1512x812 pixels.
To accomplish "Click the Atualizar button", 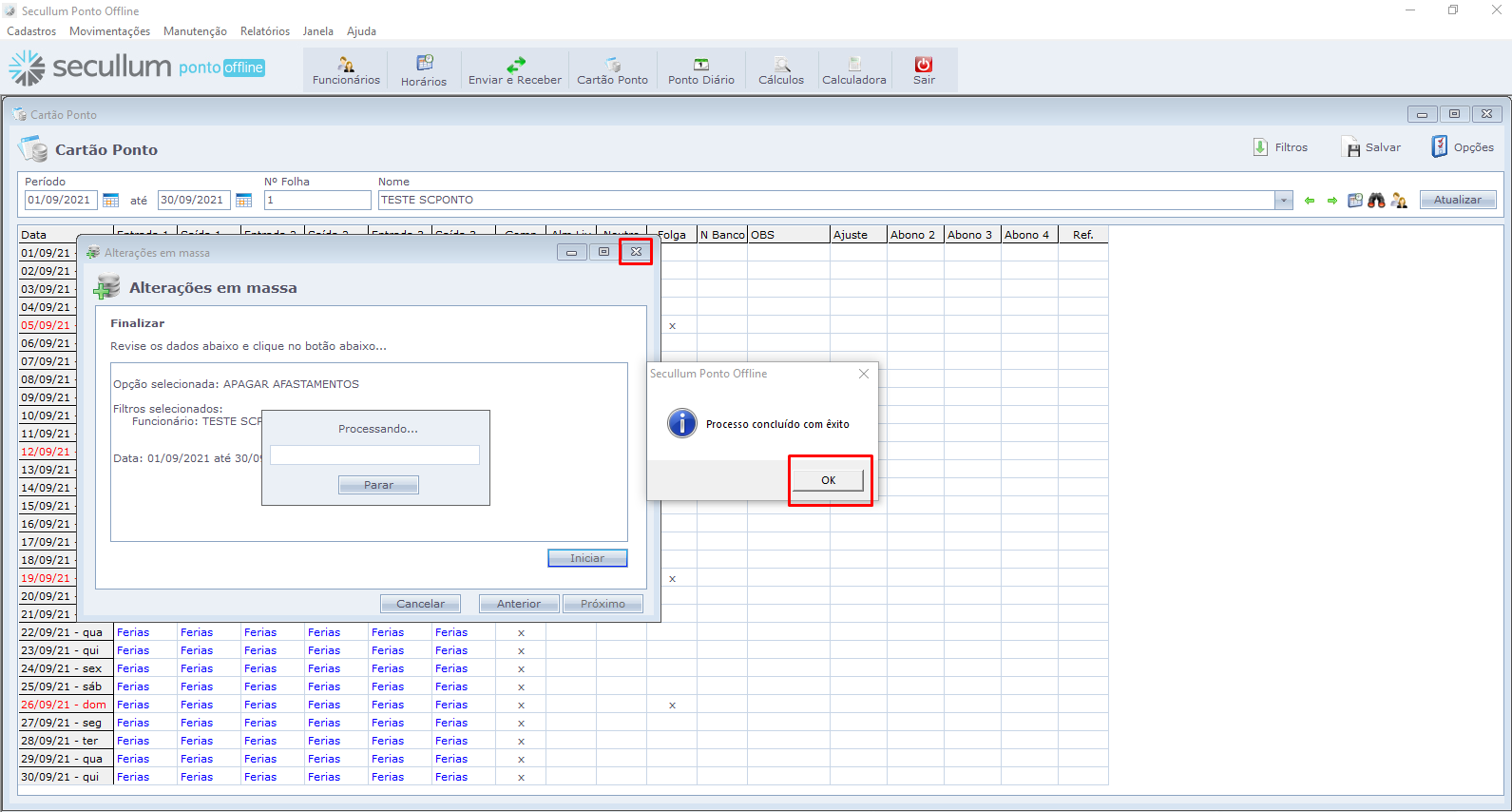I will pyautogui.click(x=1458, y=200).
